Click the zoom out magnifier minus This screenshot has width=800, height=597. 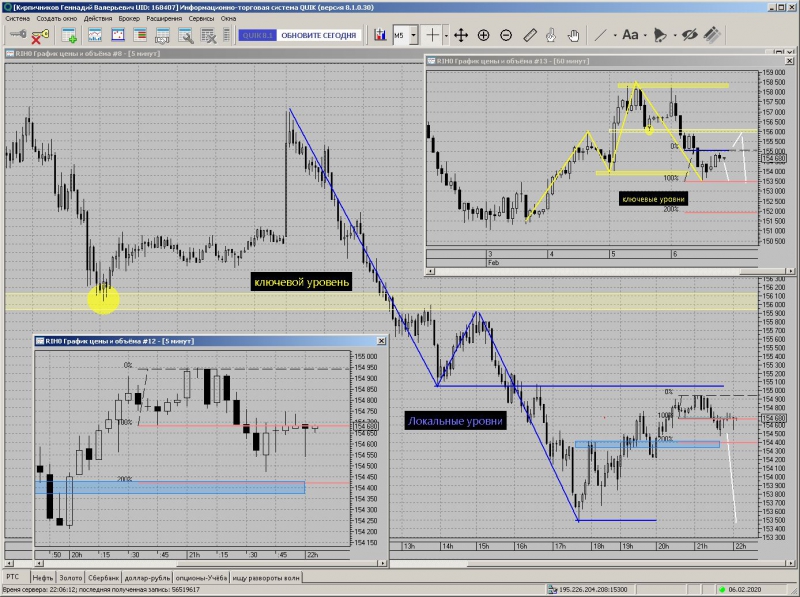[506, 35]
